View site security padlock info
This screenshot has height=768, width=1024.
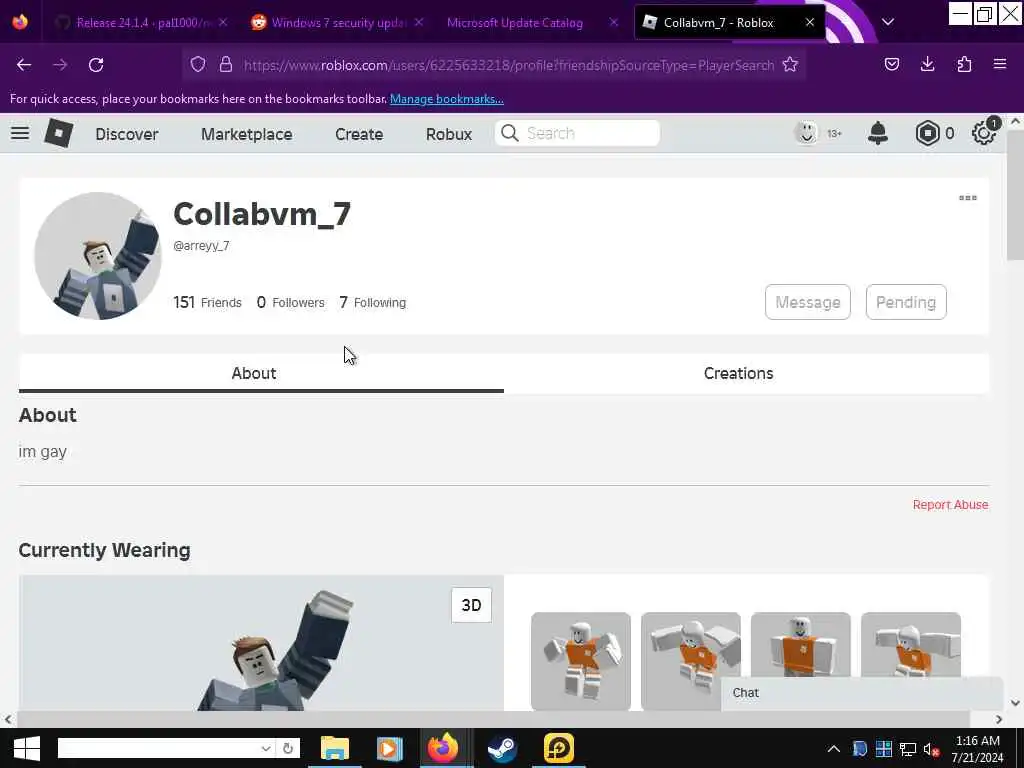(226, 65)
